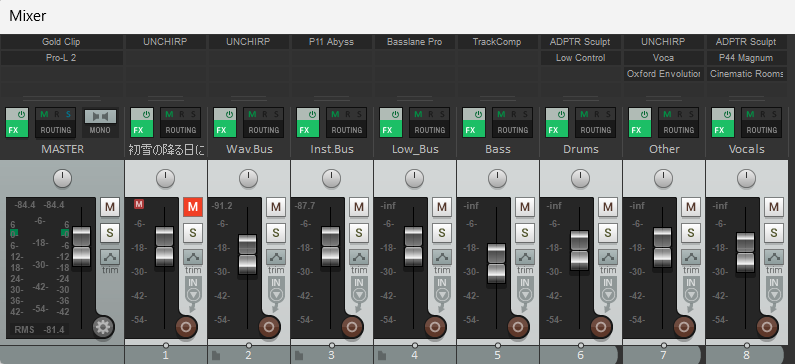Click the MASTER volume fader
Image resolution: width=795 pixels, height=364 pixels.
(81, 246)
